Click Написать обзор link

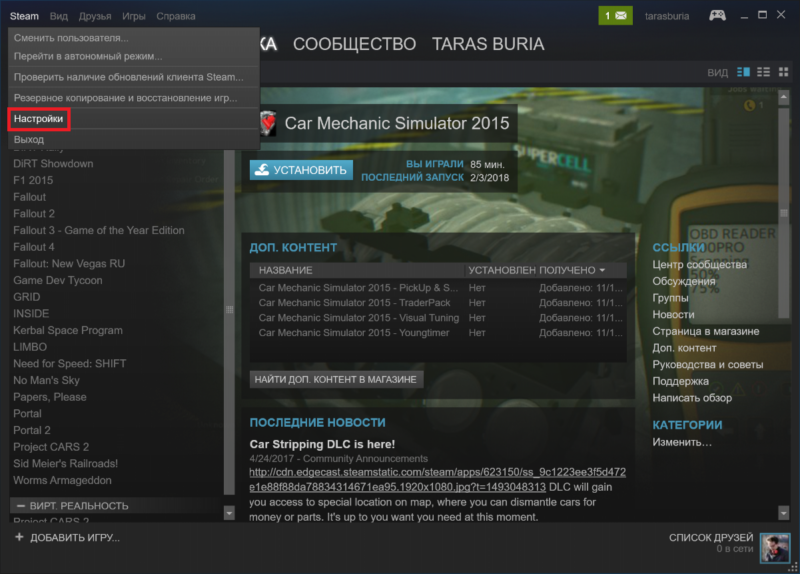[x=692, y=398]
